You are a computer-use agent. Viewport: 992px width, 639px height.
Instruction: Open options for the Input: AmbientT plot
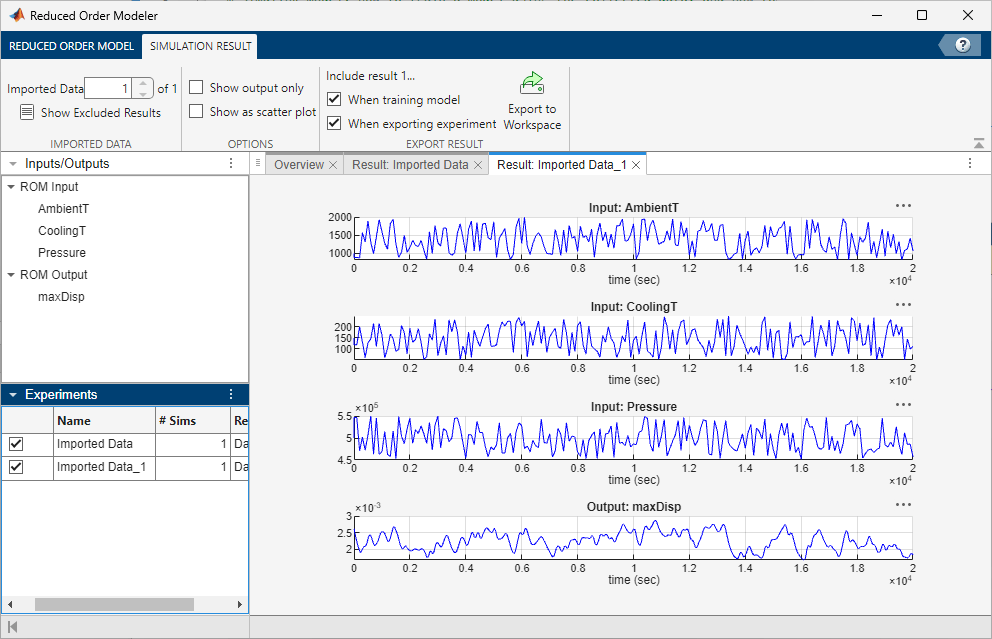click(x=903, y=206)
